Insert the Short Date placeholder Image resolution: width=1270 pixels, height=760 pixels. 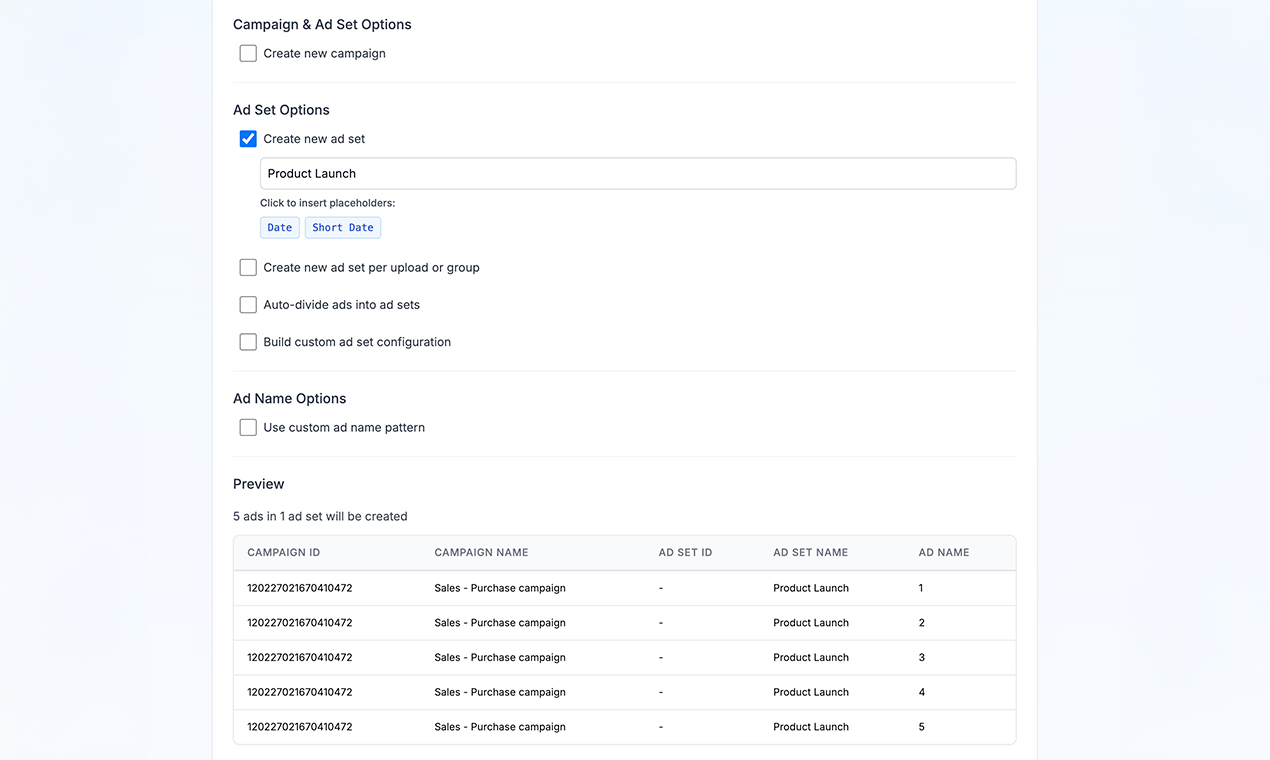click(x=342, y=227)
